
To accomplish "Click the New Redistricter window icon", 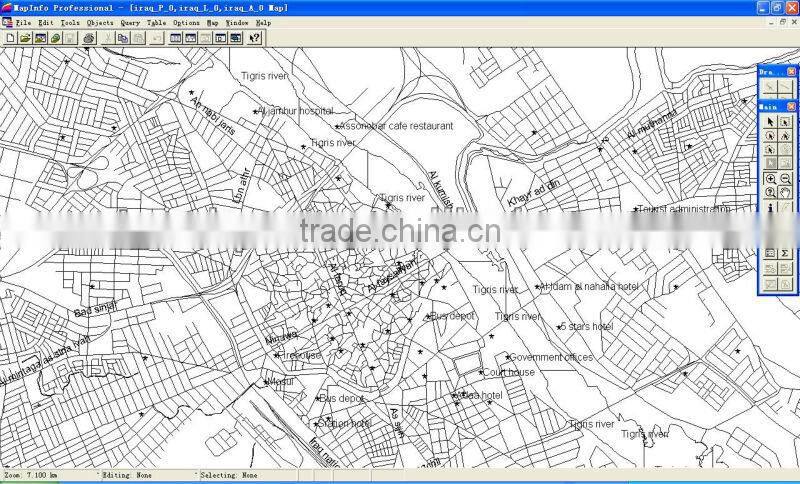I will [235, 38].
